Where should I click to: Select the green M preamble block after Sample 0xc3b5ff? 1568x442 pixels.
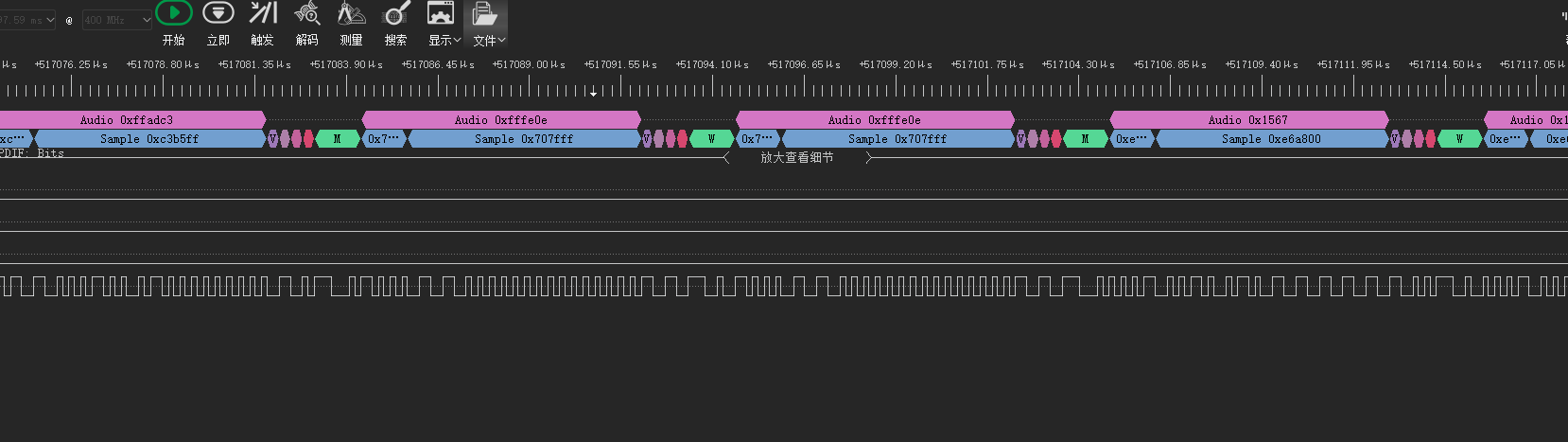(x=338, y=139)
